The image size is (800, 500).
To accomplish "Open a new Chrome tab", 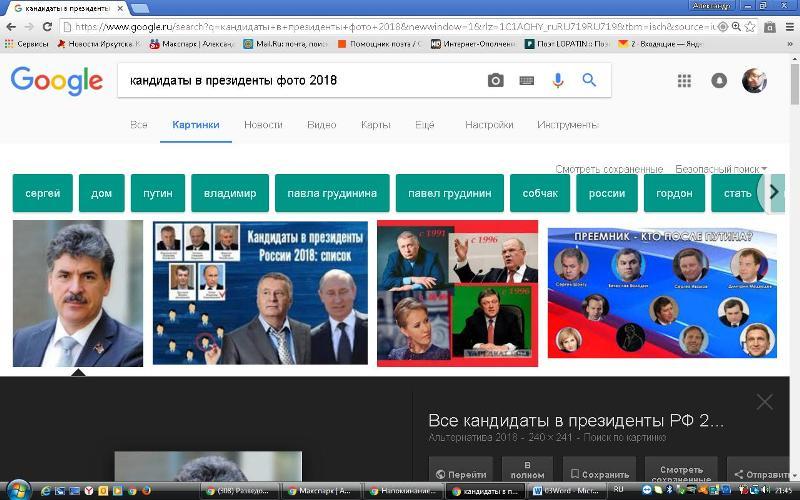I will click(140, 8).
